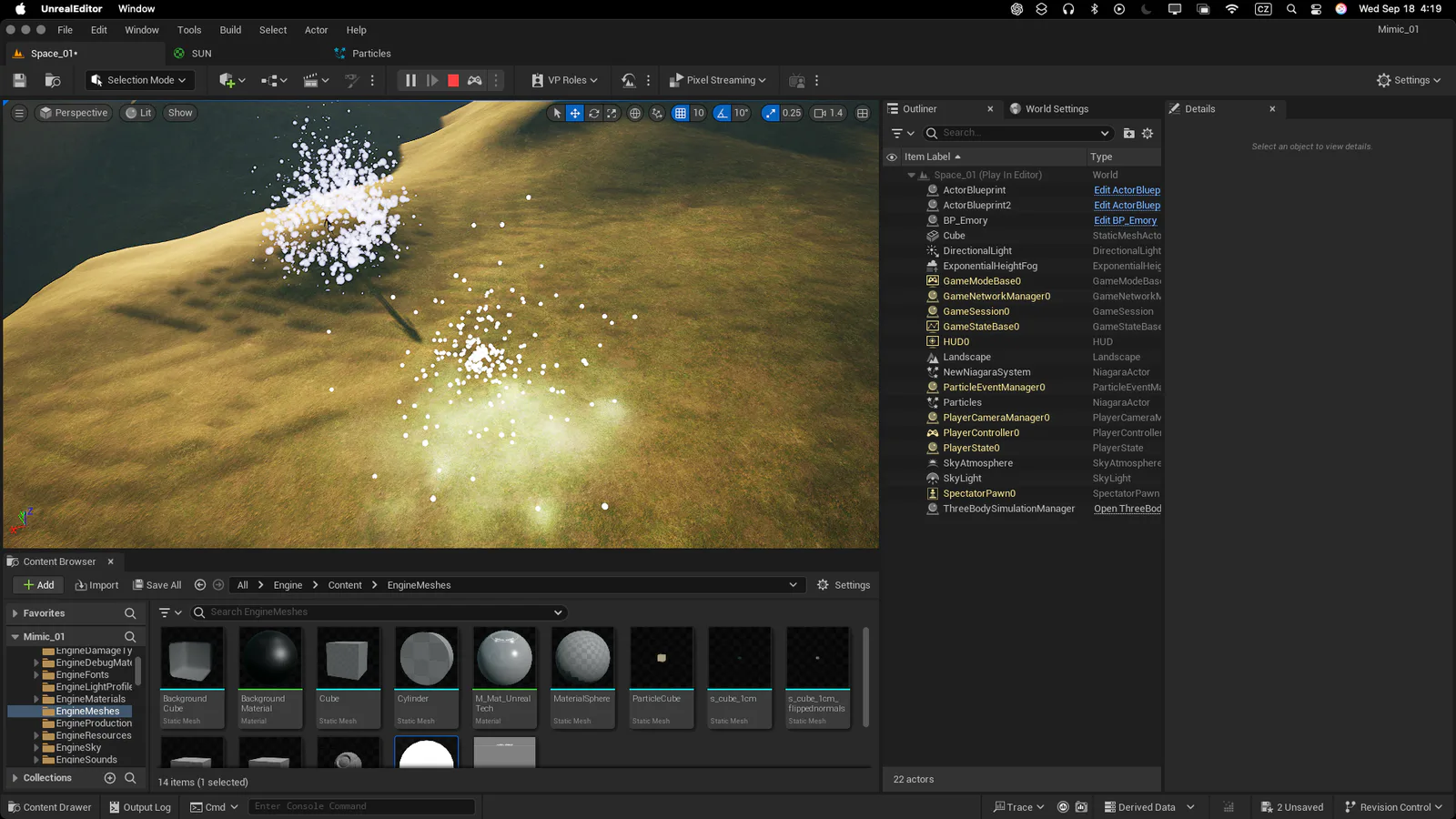Select the scale gizmo tool

click(612, 113)
